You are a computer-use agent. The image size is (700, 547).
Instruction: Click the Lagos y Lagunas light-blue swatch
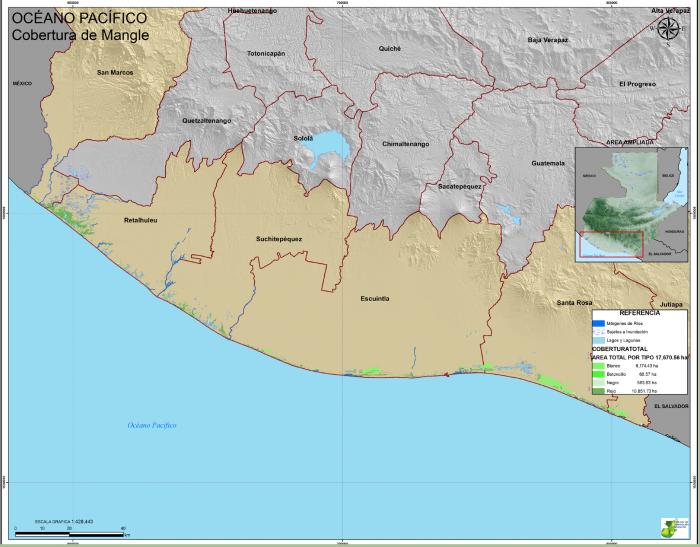click(599, 341)
